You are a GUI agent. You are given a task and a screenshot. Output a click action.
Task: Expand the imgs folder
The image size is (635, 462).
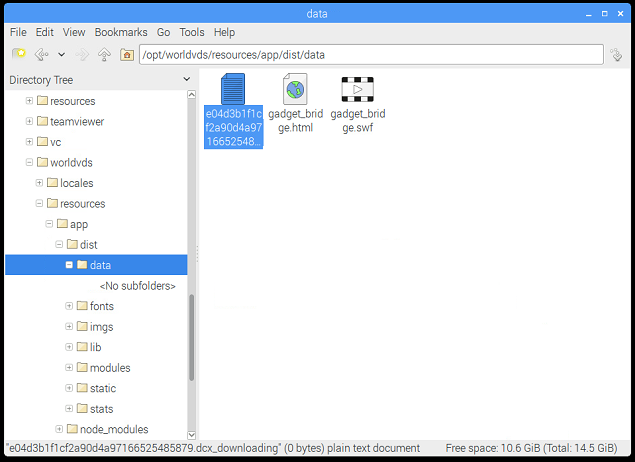click(69, 326)
